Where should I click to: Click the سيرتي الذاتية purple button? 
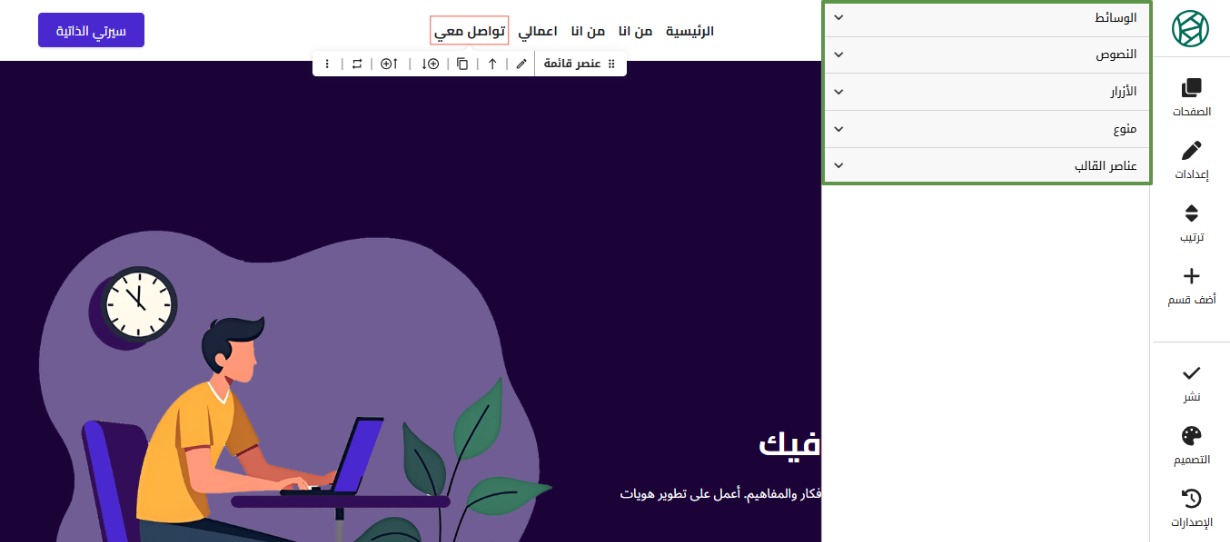91,30
